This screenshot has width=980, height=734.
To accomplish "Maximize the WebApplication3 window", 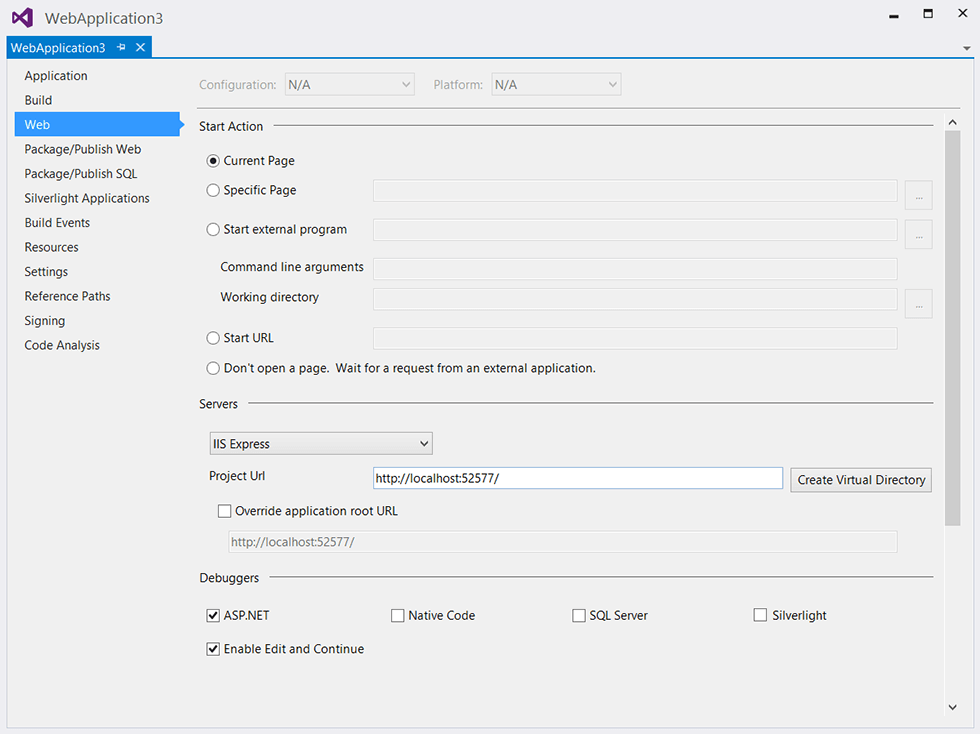I will pos(928,14).
